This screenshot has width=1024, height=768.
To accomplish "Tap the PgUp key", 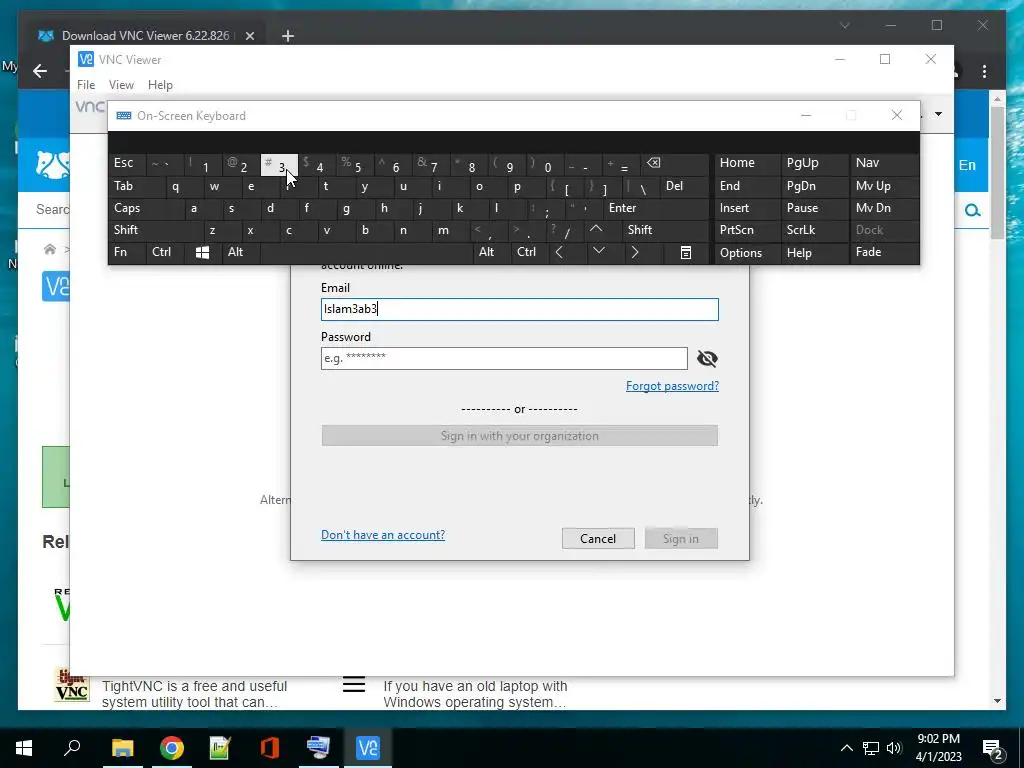I will (814, 164).
